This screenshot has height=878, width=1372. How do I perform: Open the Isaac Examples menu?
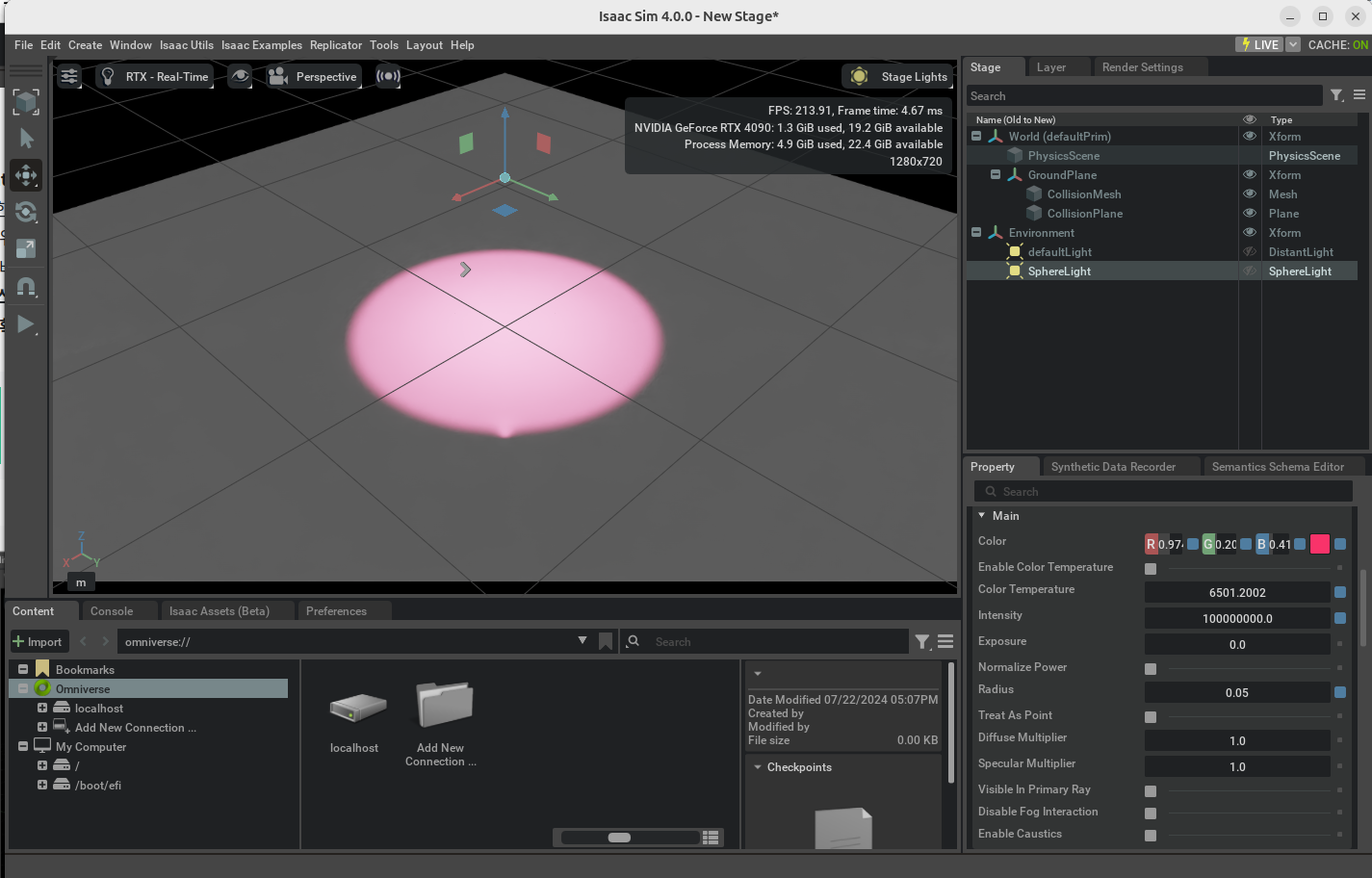pyautogui.click(x=262, y=45)
